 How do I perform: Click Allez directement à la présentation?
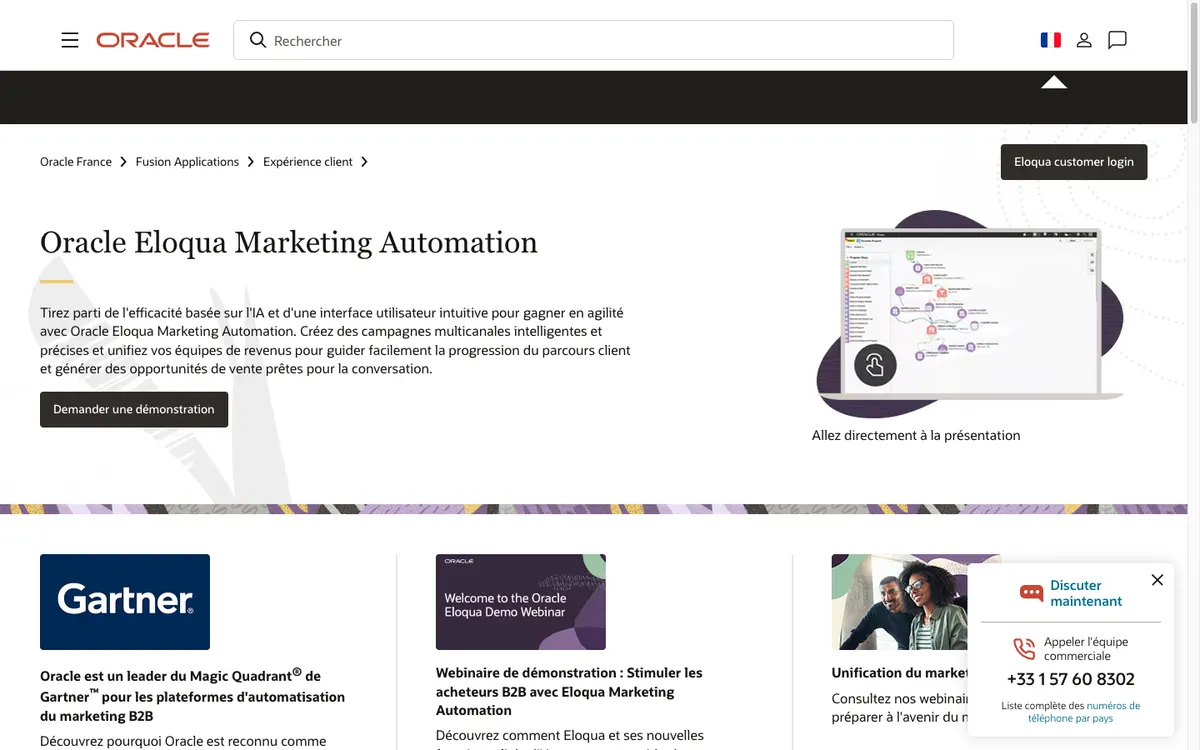(916, 435)
